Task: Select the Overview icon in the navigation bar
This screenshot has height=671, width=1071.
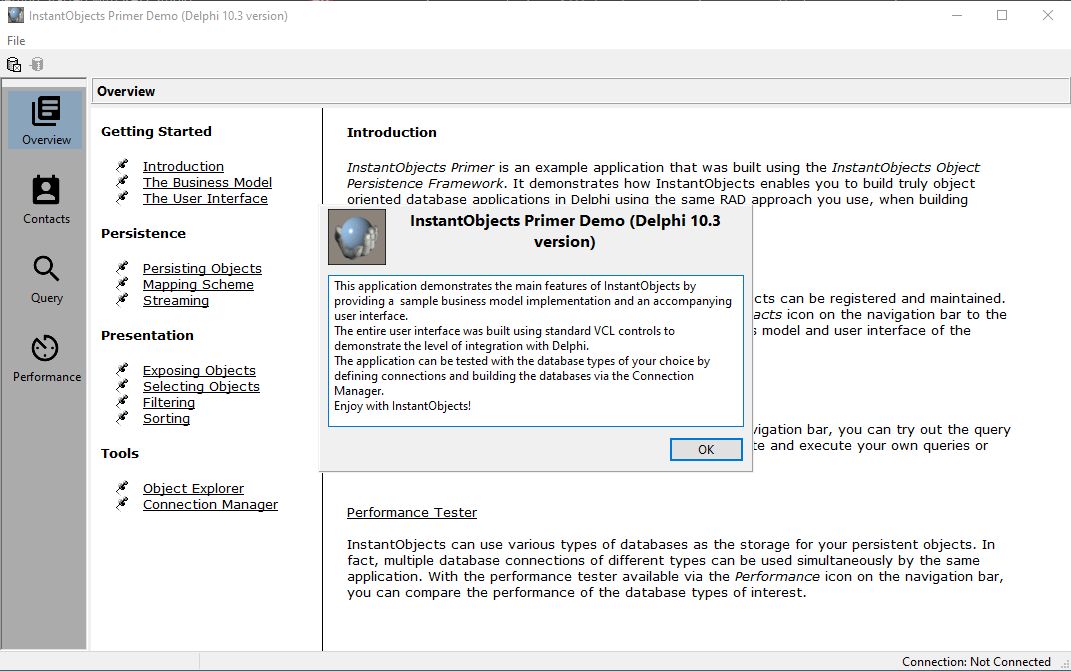Action: pos(44,118)
